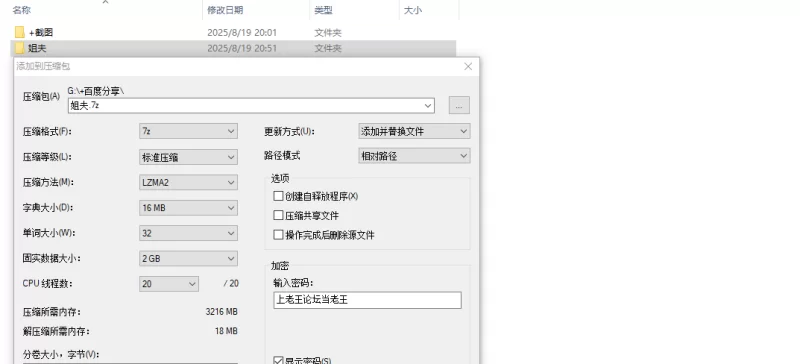Sort files by the 大小 column header
Viewport: 800px width, 364px height.
[413, 10]
